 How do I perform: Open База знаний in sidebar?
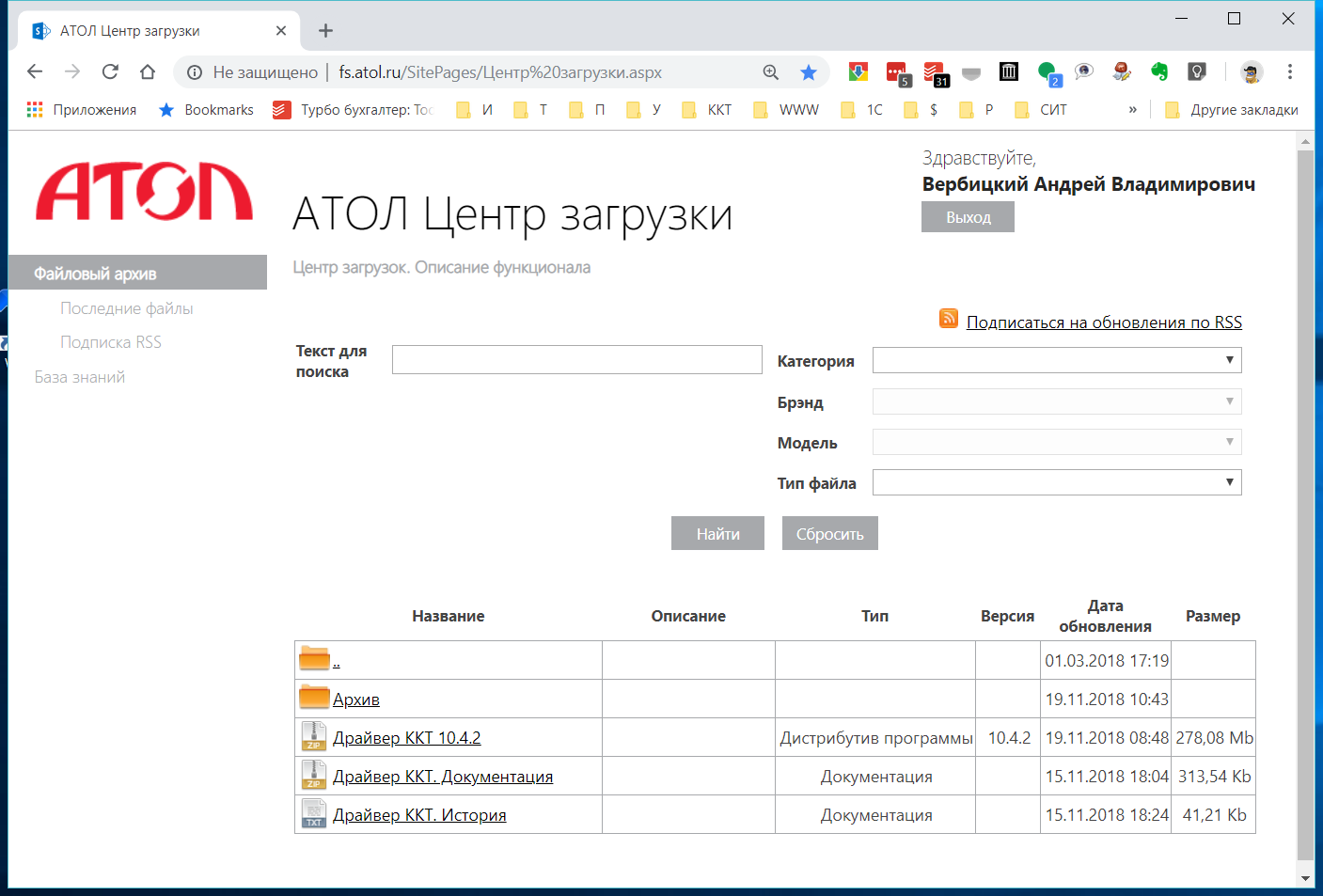coord(80,377)
